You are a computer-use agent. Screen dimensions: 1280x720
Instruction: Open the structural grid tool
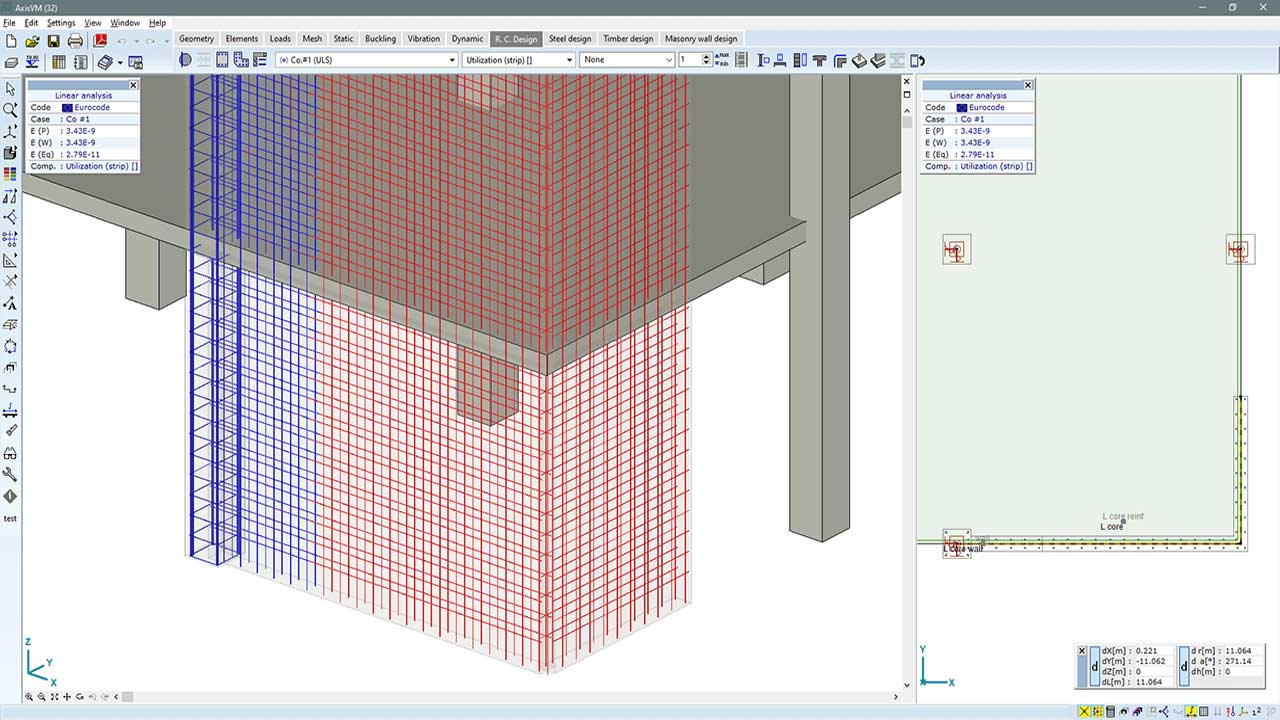coord(11,239)
